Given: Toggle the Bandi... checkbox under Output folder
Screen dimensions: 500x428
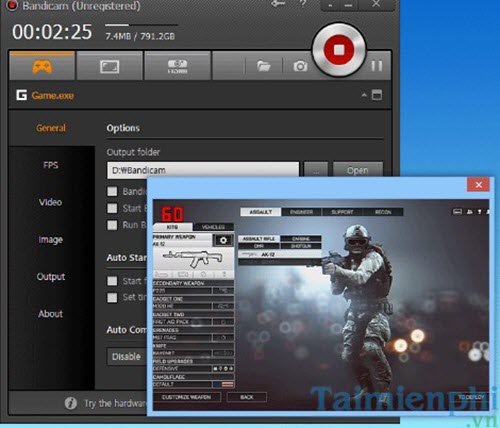Looking at the screenshot, I should [112, 191].
